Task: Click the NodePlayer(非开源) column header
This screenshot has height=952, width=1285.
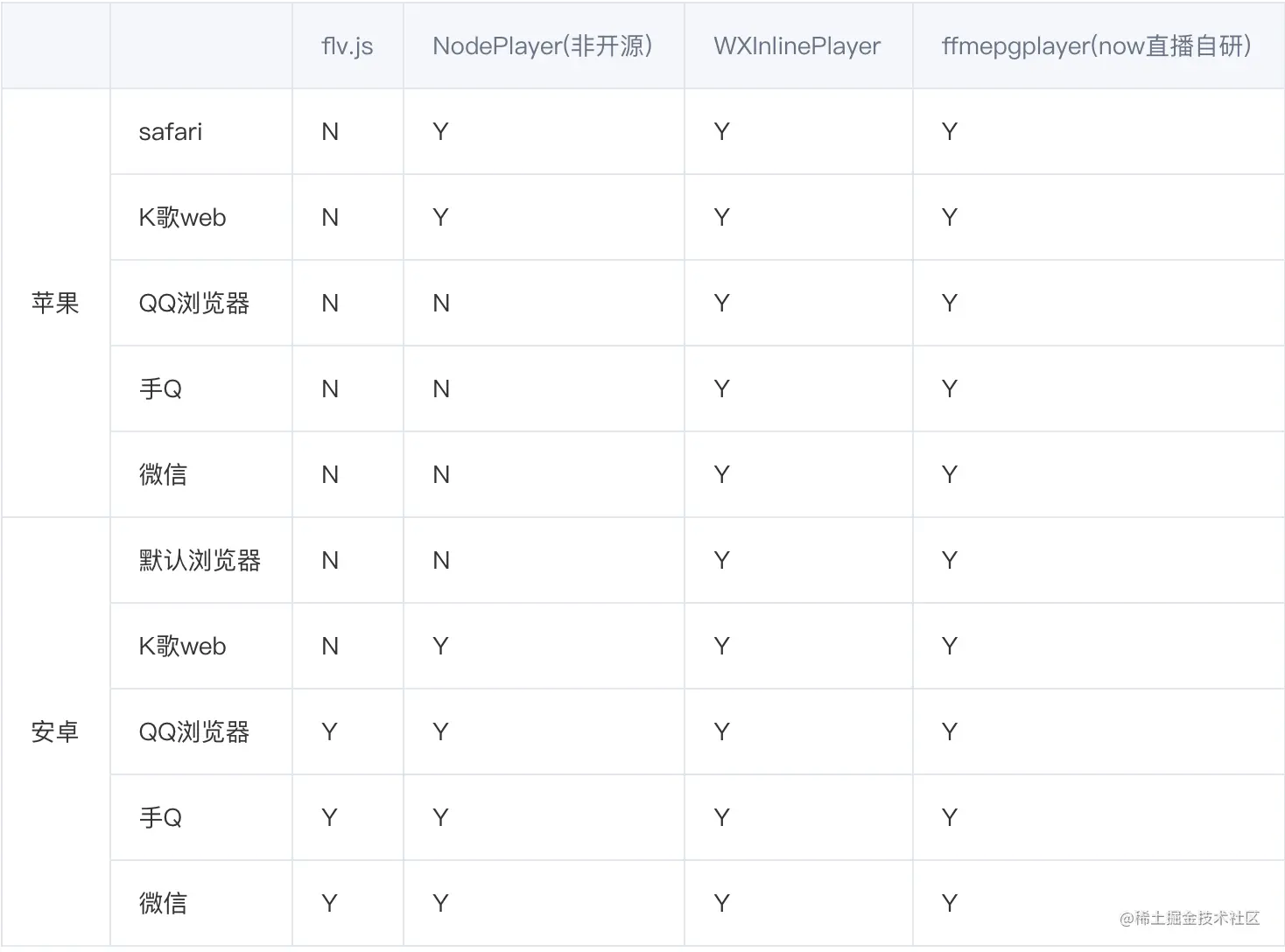Action: [543, 46]
